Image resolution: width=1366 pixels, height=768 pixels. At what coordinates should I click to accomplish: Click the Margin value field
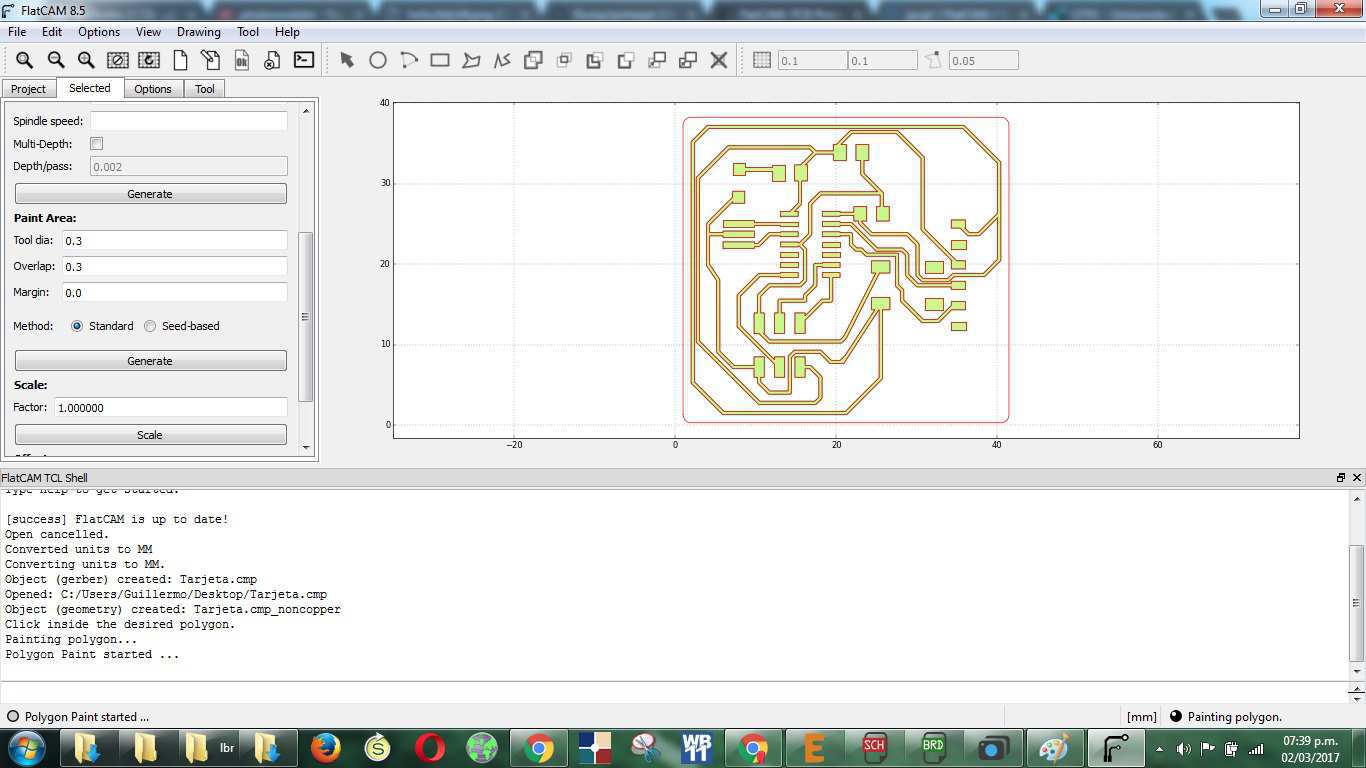tap(175, 293)
